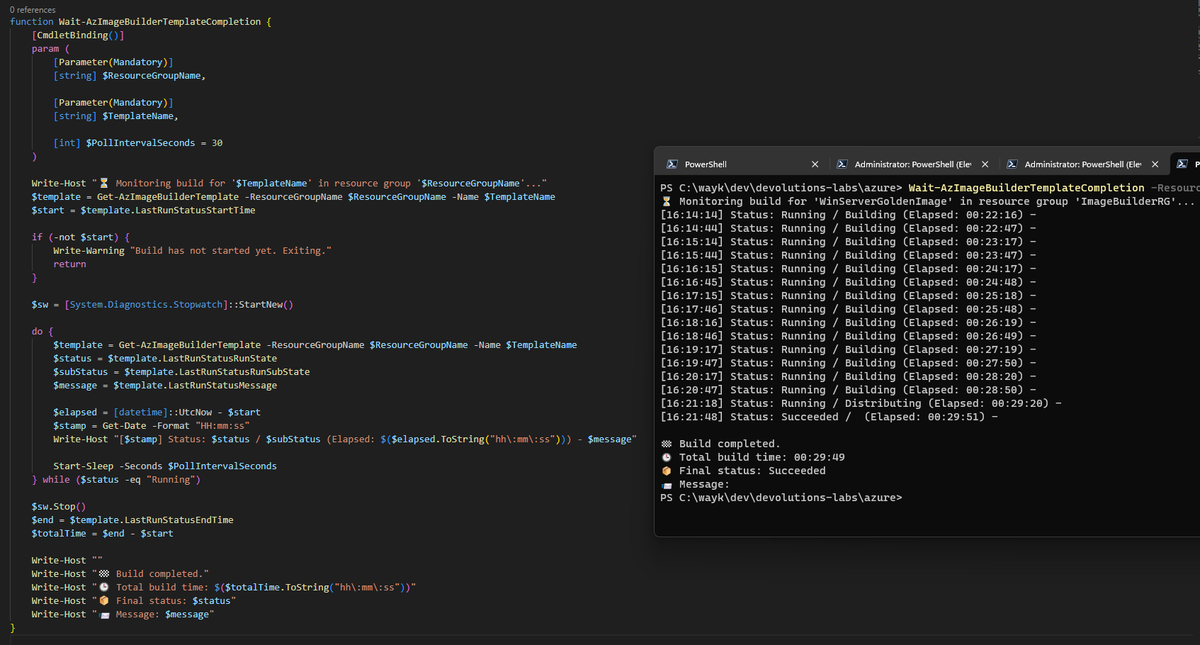Close the last fully visible Administrator PowerShell tab
The height and width of the screenshot is (645, 1200).
[x=1155, y=164]
